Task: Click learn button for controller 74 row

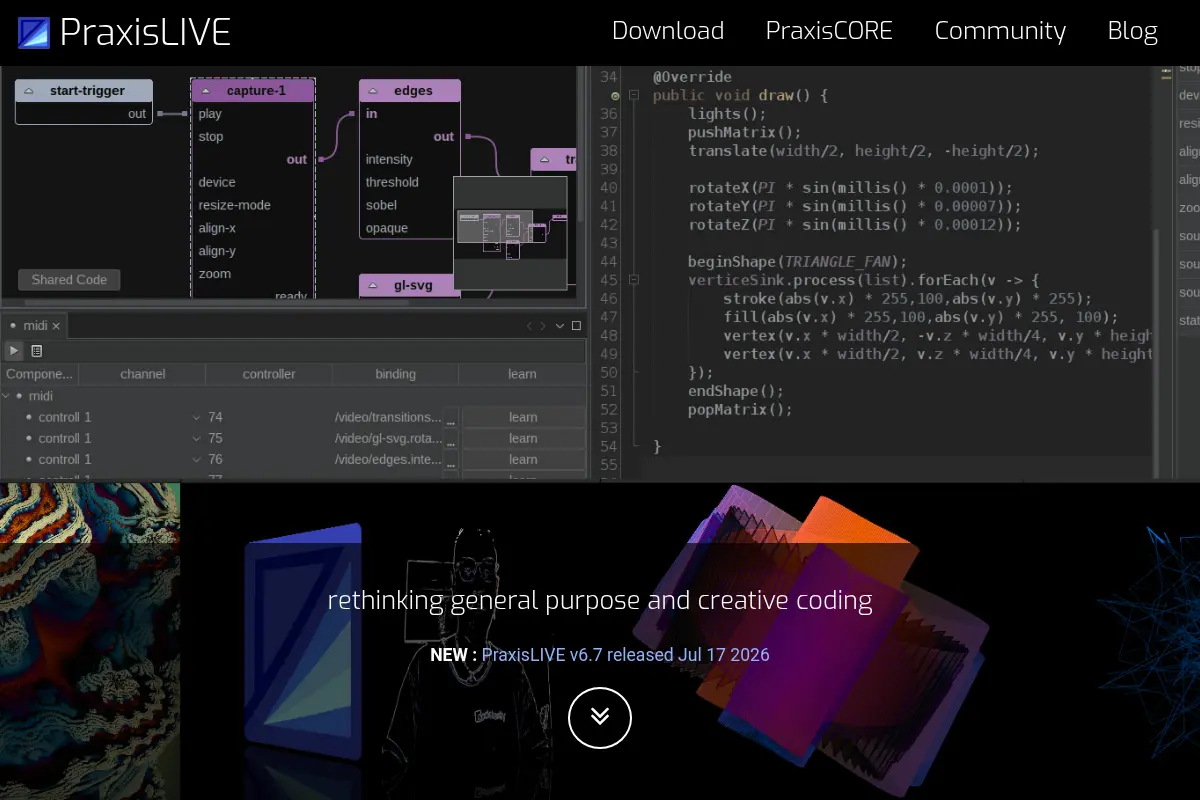Action: point(523,417)
